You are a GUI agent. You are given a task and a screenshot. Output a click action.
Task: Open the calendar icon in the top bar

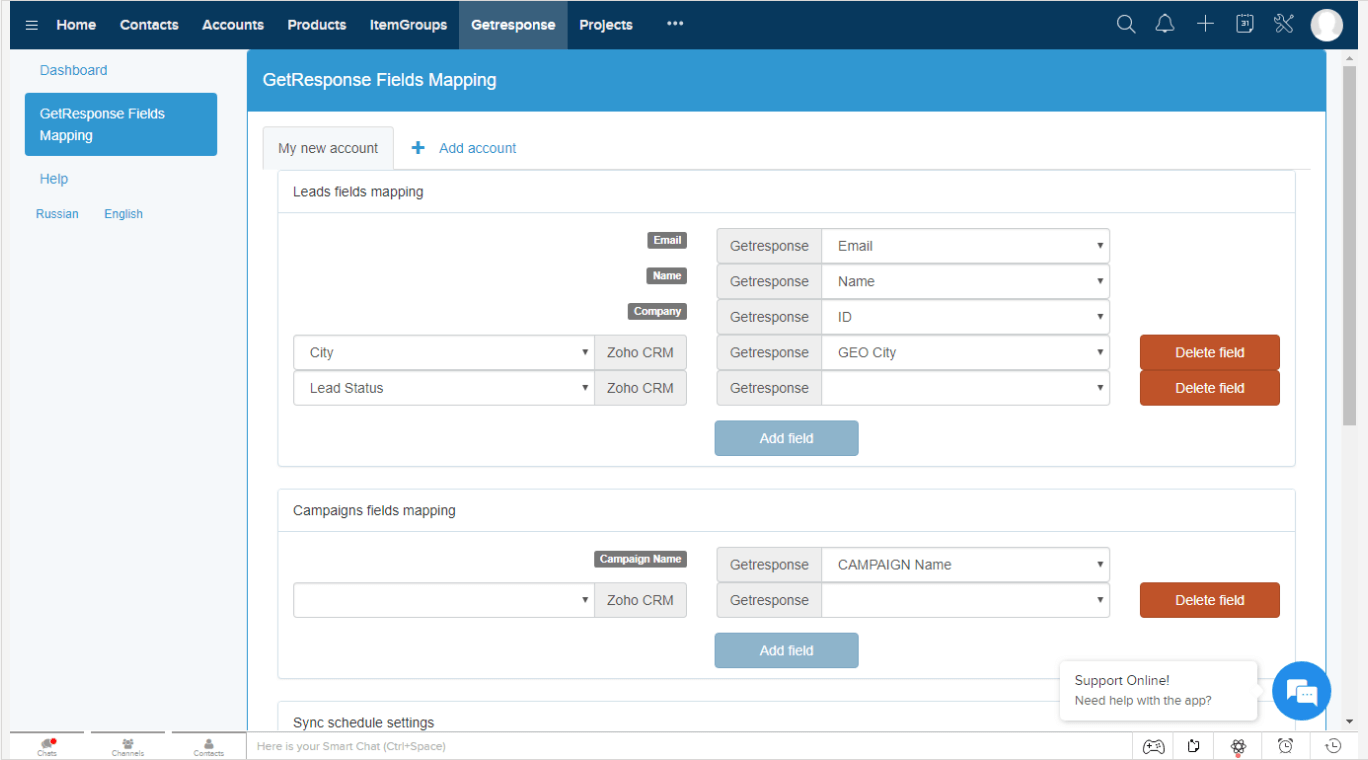[1244, 23]
